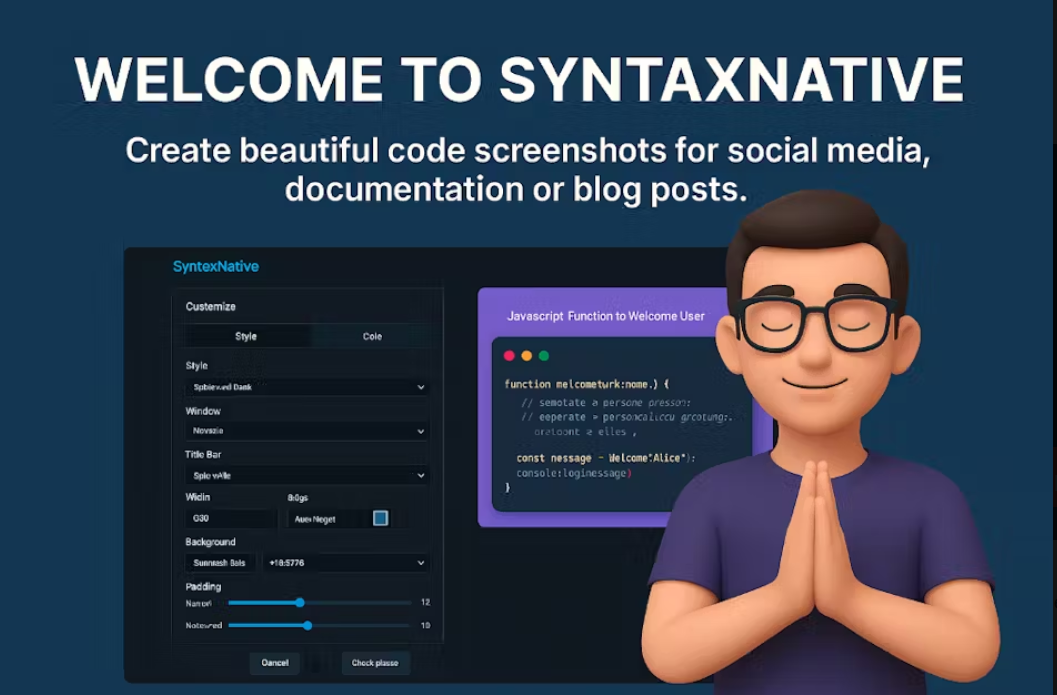Click the Sunmash Bals background field
The image size is (1057, 695).
(x=220, y=562)
